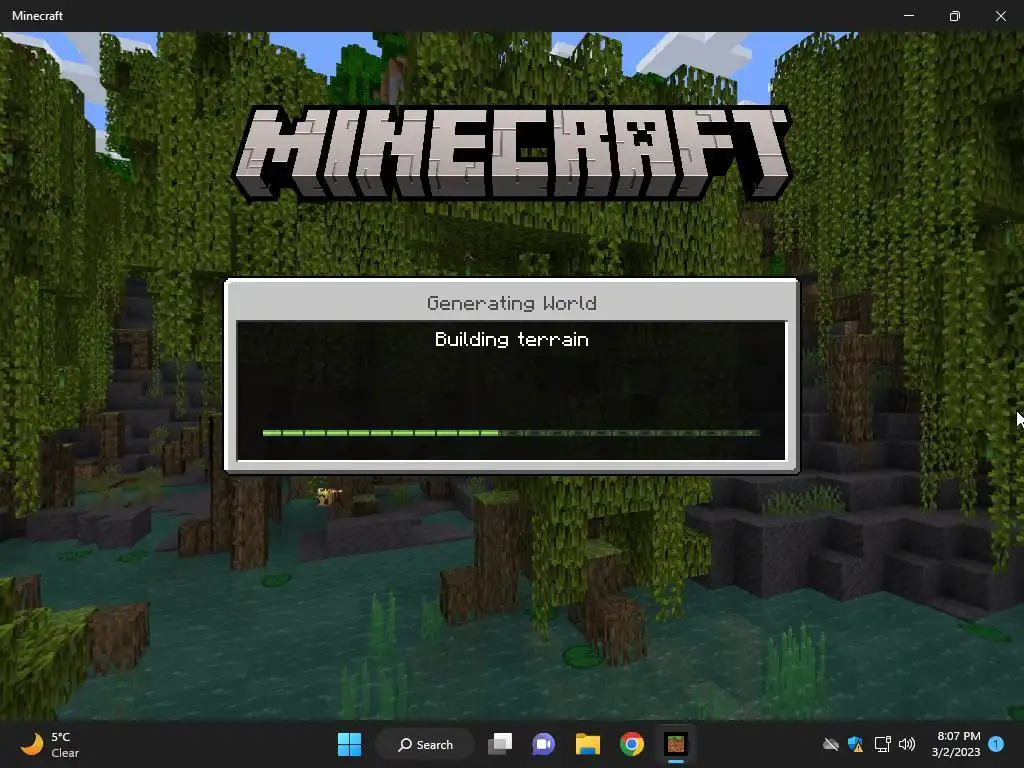
Task: Restore down the Minecraft window
Action: [x=955, y=16]
